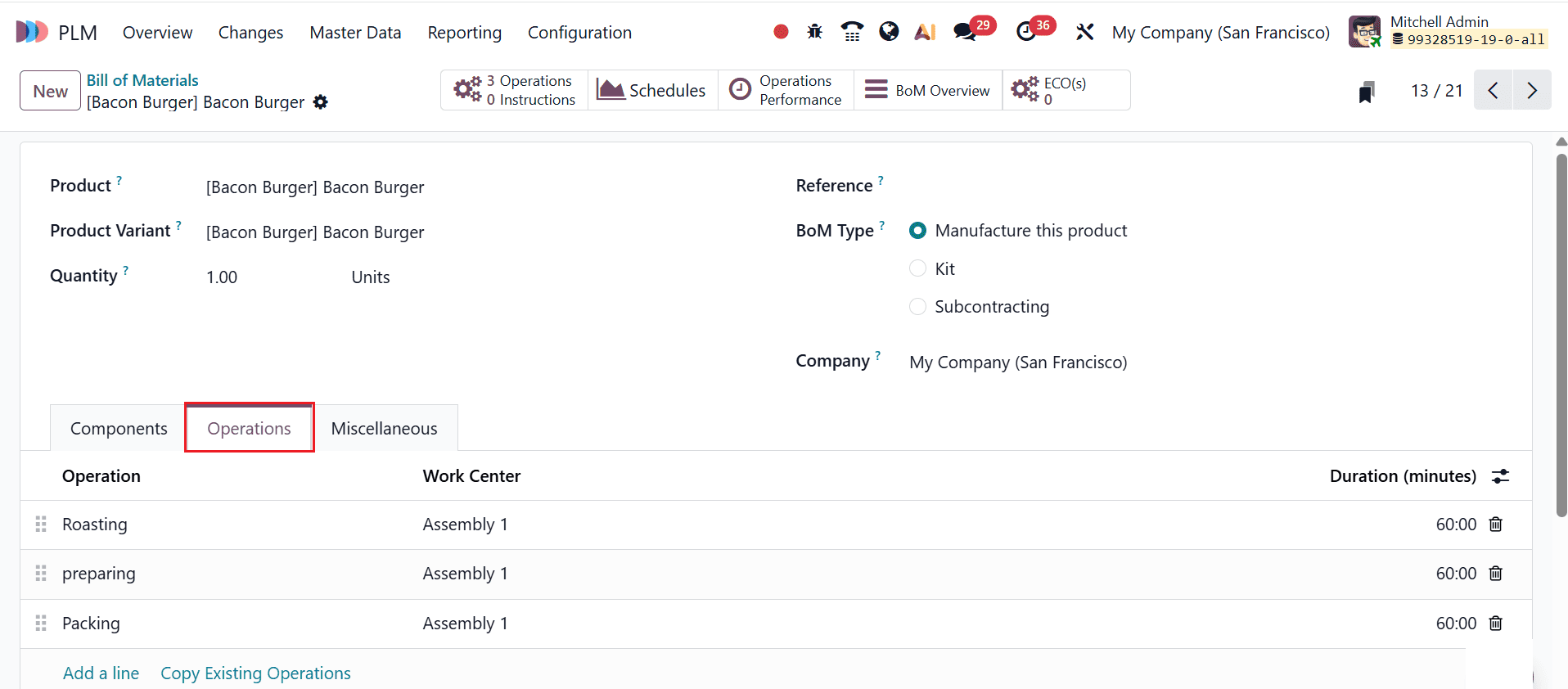
Task: Go to next record arrow
Action: (1532, 90)
